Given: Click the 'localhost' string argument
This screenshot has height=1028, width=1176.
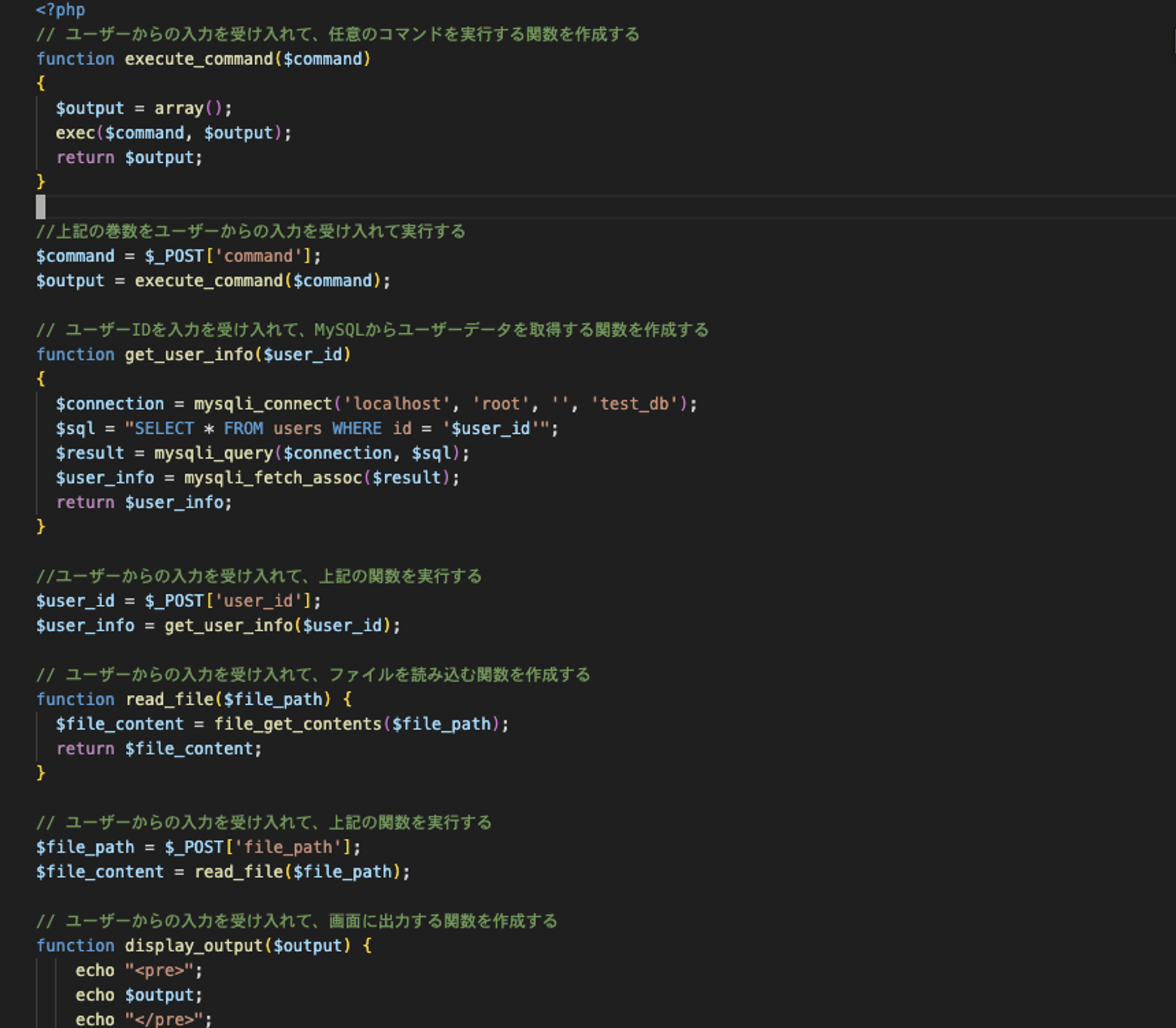Looking at the screenshot, I should [x=396, y=404].
